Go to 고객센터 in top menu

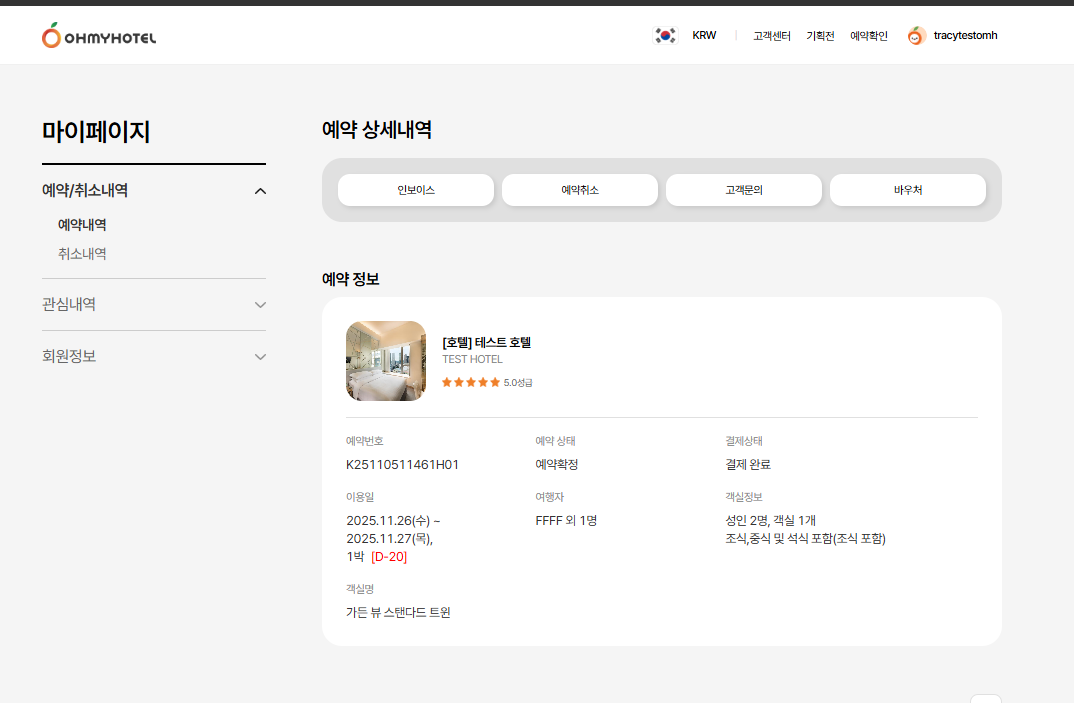coord(772,36)
